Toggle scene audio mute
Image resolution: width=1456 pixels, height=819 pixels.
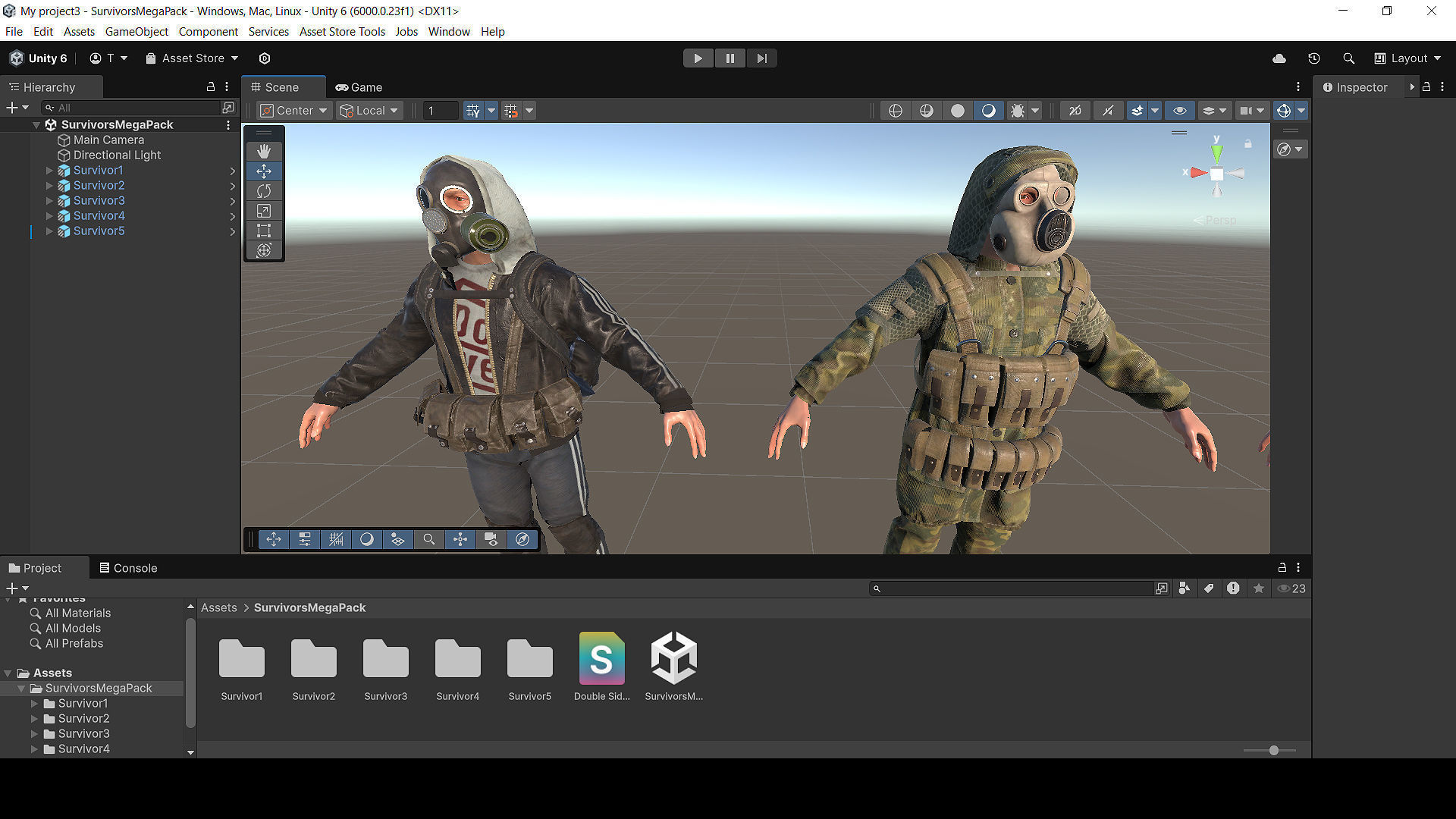tap(1108, 111)
